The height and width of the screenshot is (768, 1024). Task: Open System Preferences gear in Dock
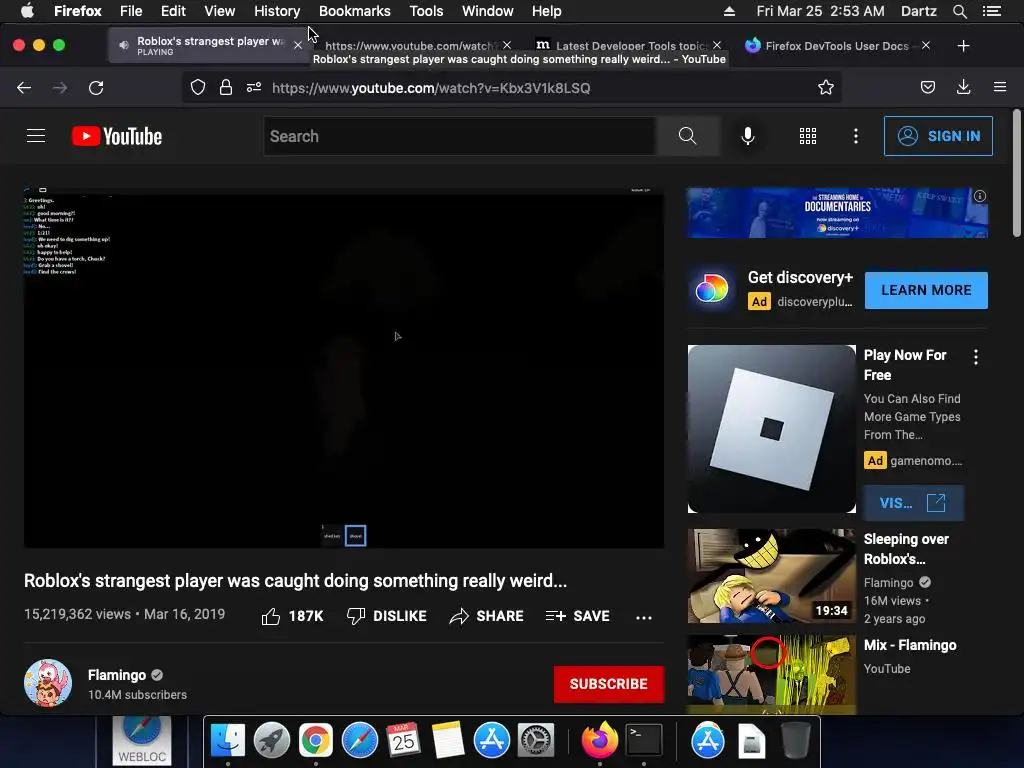pyautogui.click(x=536, y=741)
